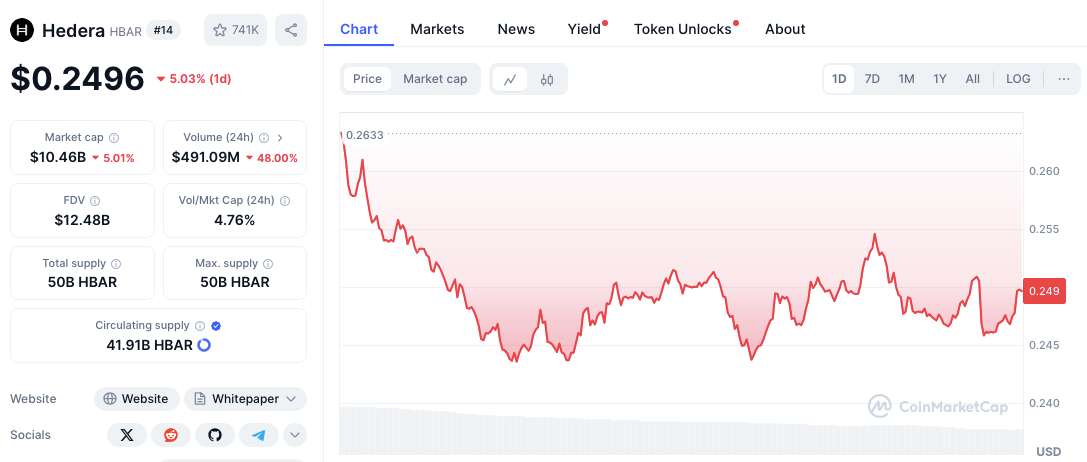The width and height of the screenshot is (1087, 462).
Task: Open chart more options ellipsis
Action: point(1064,79)
